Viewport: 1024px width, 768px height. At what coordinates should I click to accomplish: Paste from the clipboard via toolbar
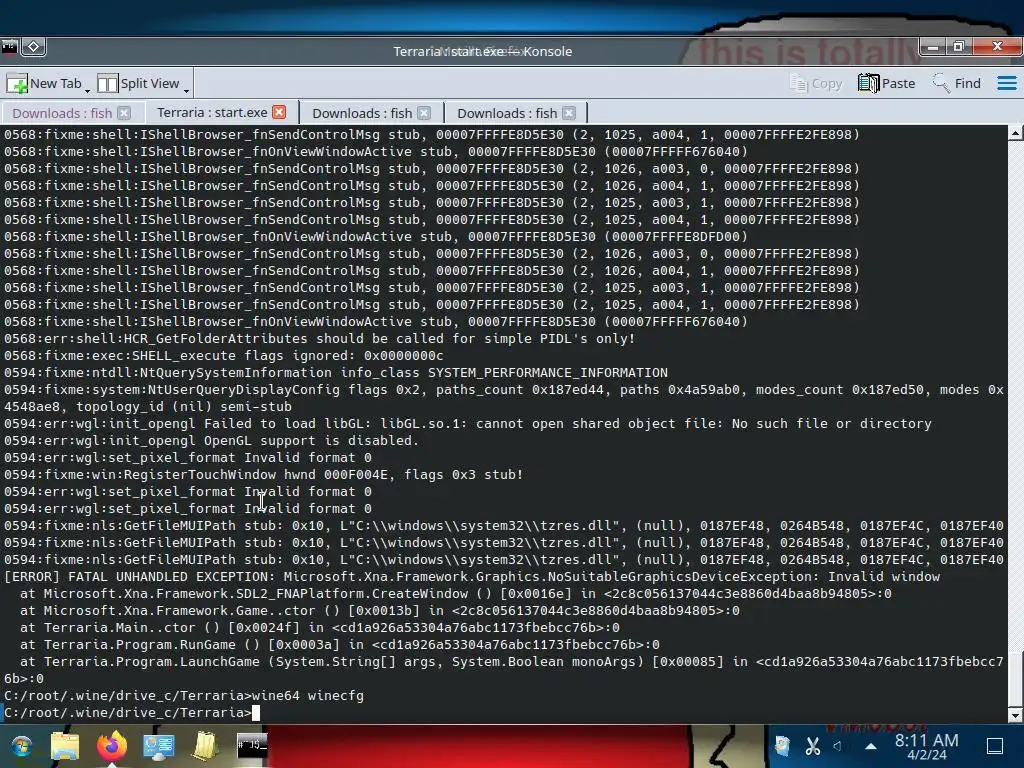pyautogui.click(x=886, y=84)
